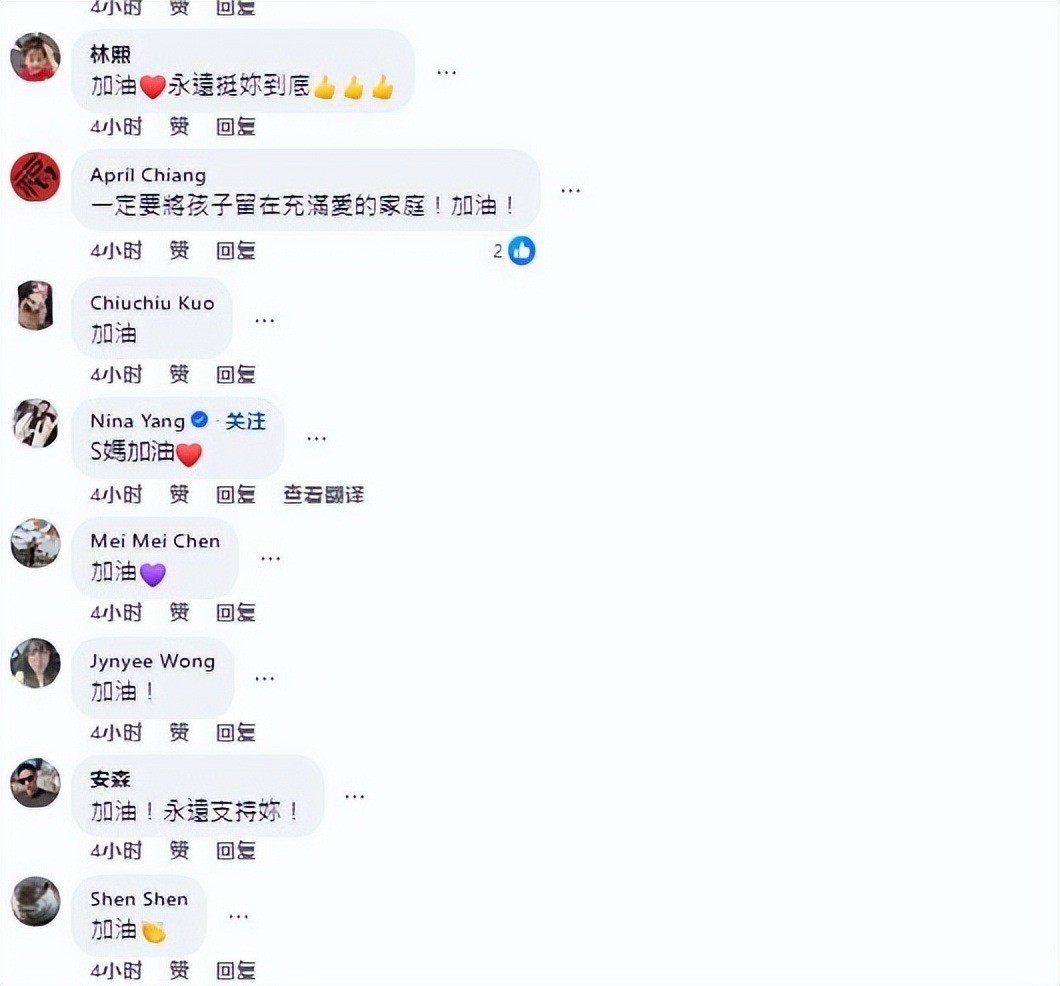The image size is (1060, 986).
Task: Click 查看翻译 under Nina Yang's comment
Action: click(323, 495)
